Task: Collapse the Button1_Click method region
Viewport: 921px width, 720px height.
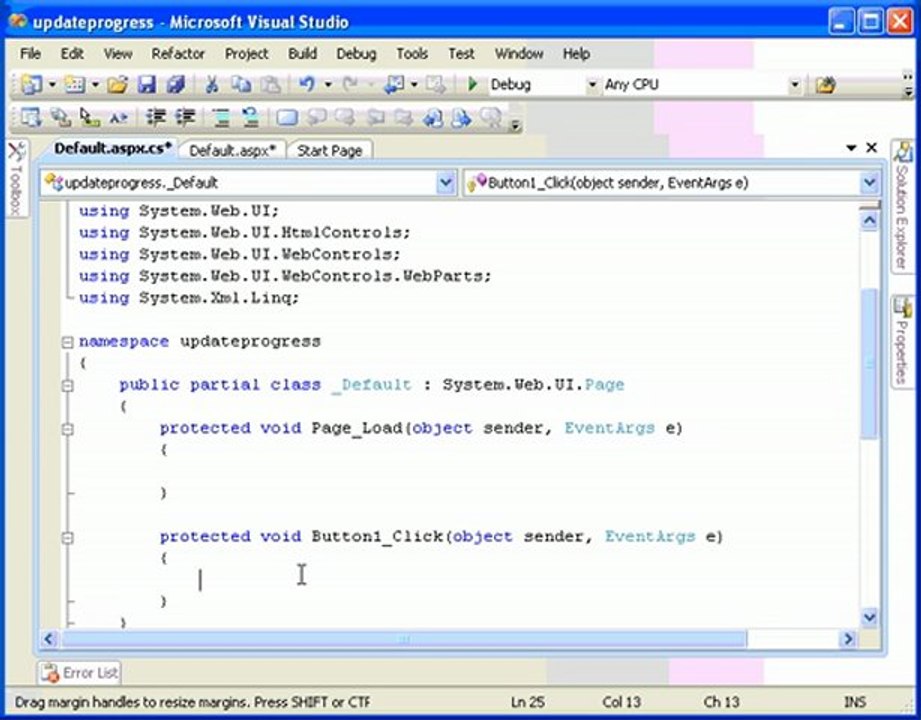Action: pyautogui.click(x=68, y=537)
